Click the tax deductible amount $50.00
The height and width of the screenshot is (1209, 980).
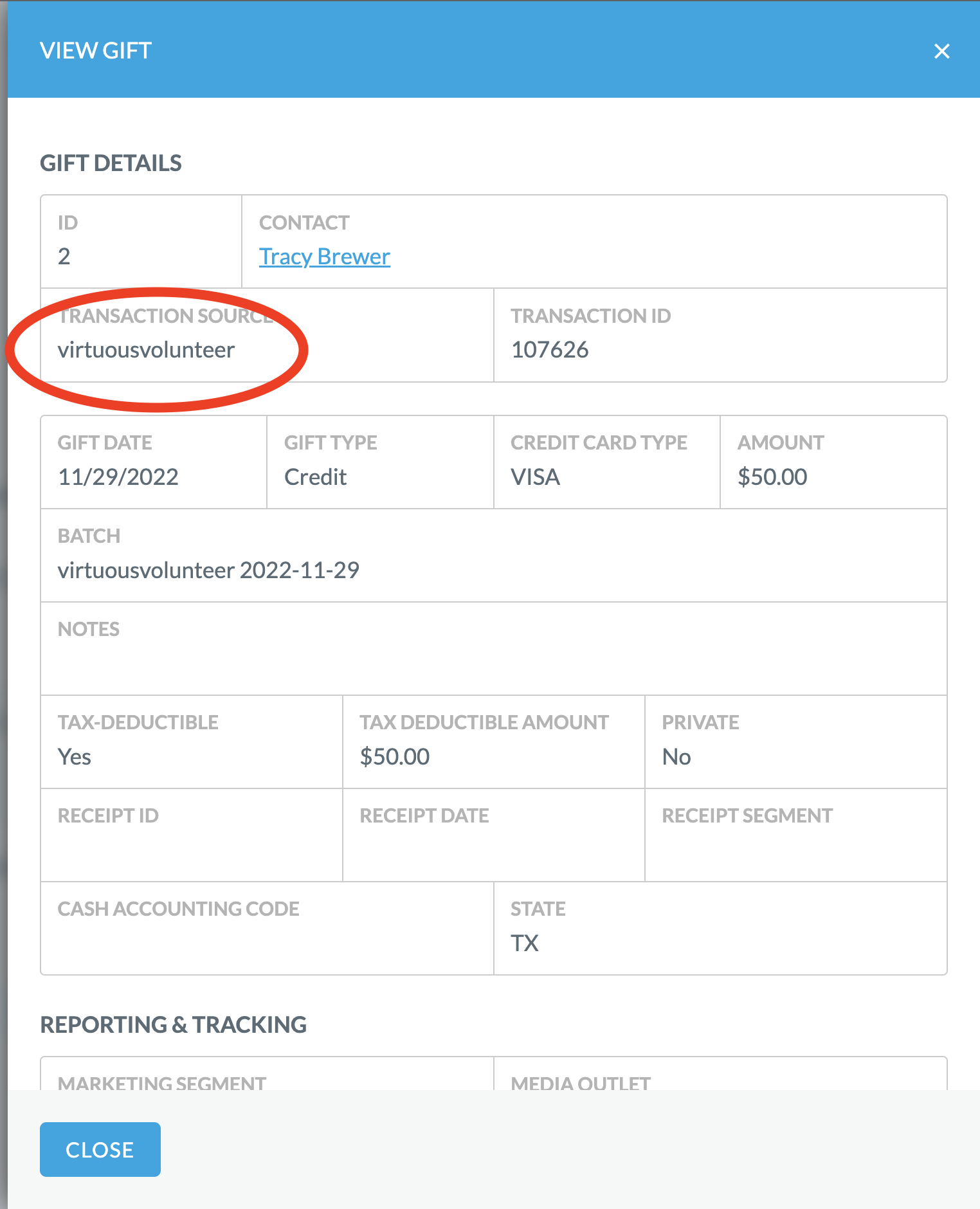tap(394, 756)
